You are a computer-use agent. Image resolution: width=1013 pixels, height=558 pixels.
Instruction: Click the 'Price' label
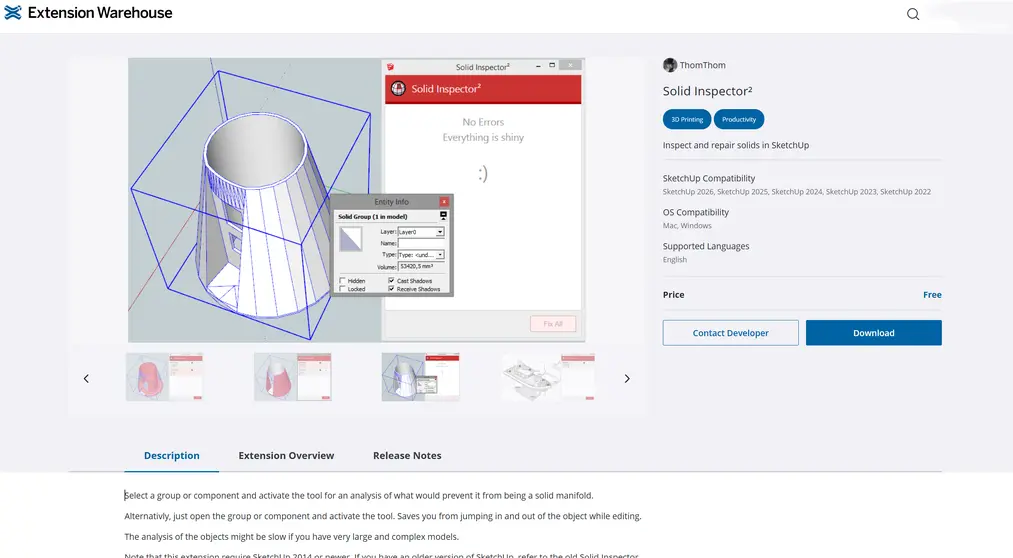coord(673,294)
